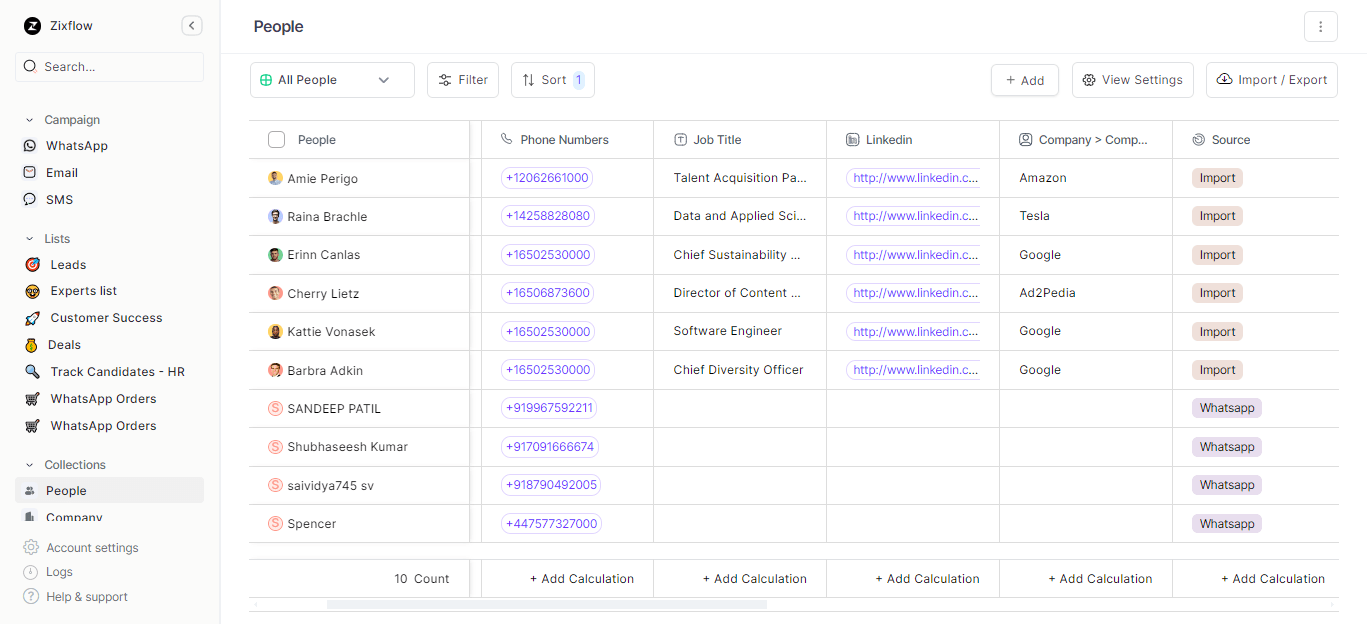Collapse the Campaign section in sidebar
Image resolution: width=1367 pixels, height=624 pixels.
tap(30, 120)
